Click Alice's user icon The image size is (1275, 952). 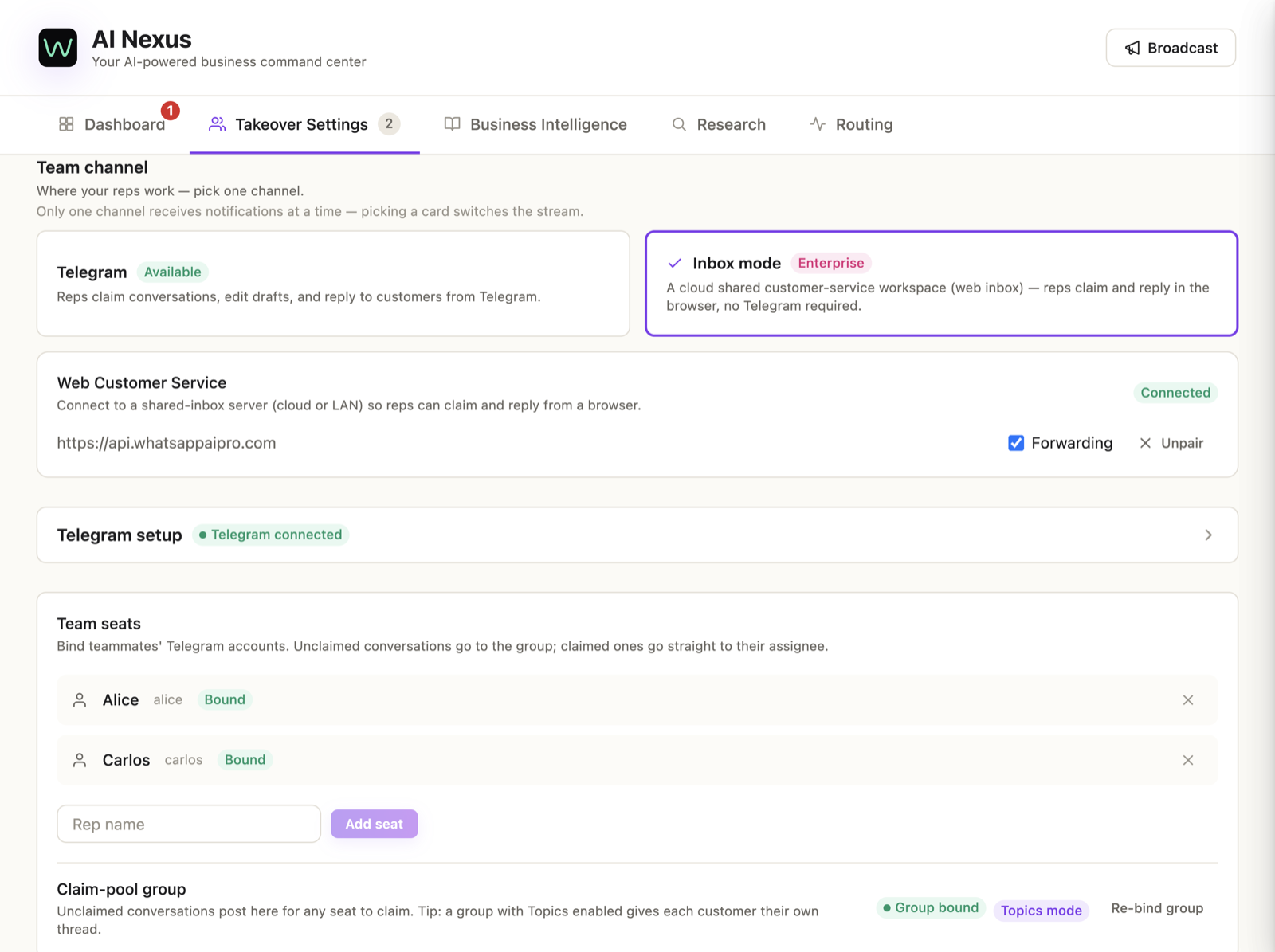pos(80,700)
